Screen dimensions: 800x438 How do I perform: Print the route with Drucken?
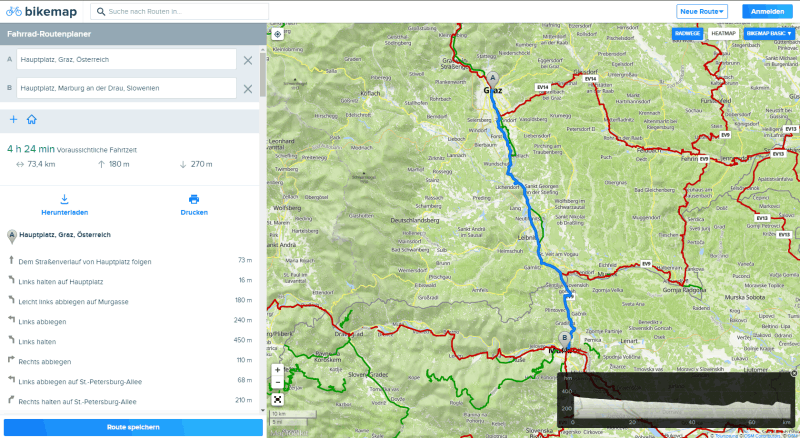pyautogui.click(x=194, y=205)
